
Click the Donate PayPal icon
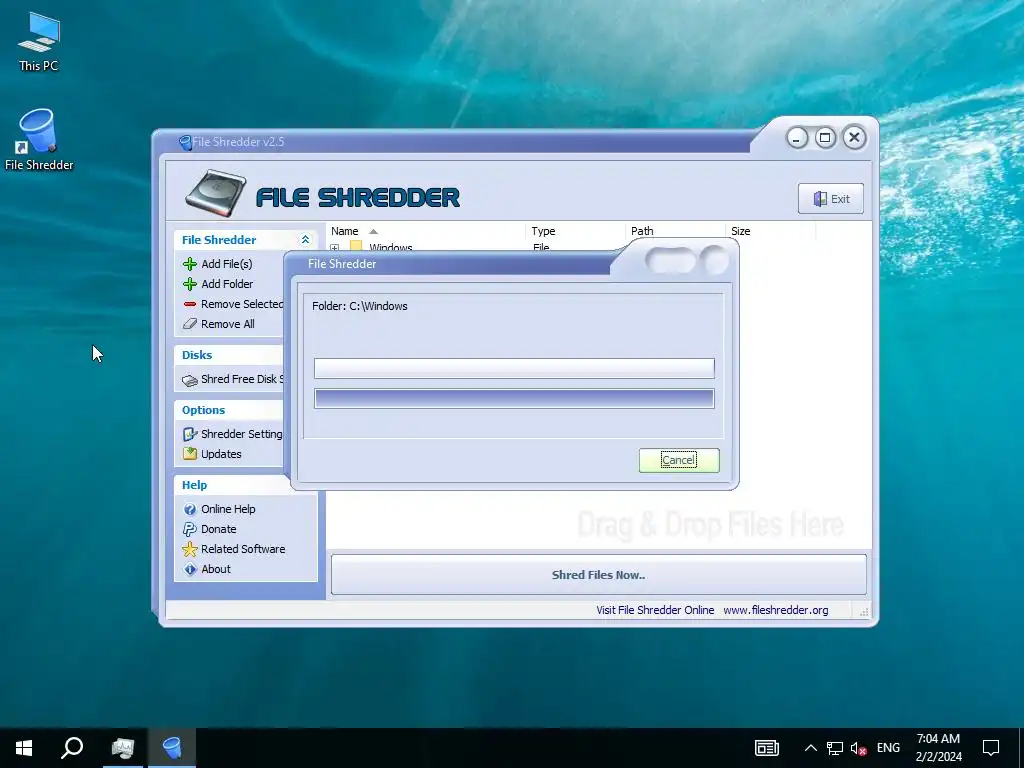point(190,529)
